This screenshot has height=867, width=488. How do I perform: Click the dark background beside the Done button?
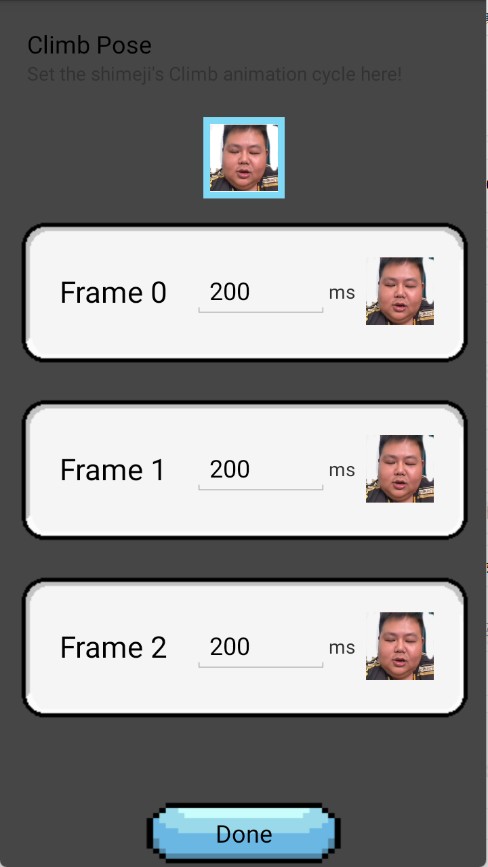click(x=72, y=834)
